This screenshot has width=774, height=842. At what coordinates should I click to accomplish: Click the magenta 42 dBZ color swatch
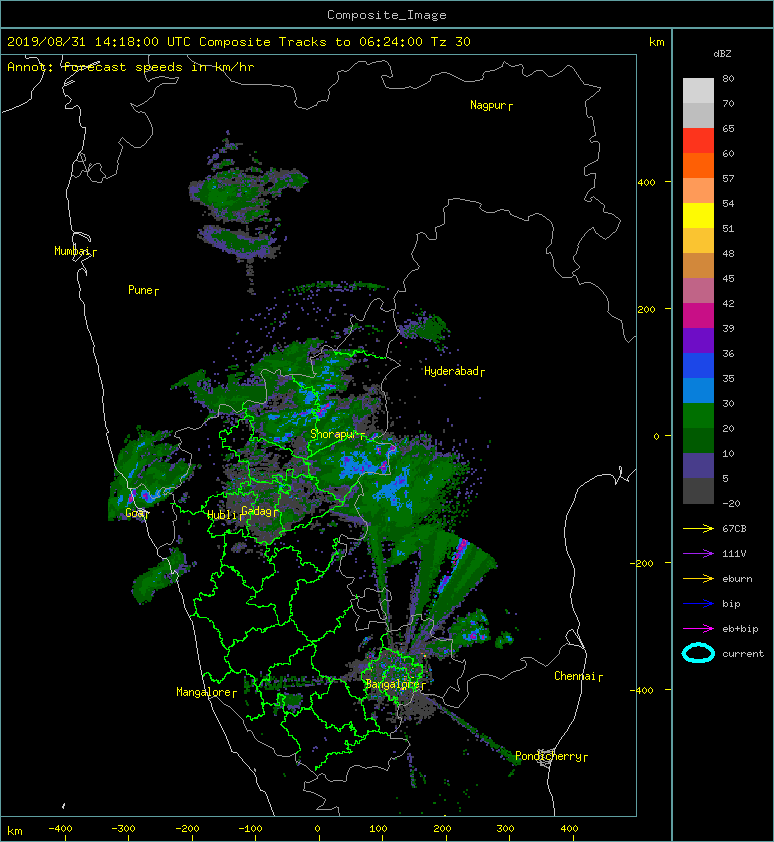[x=698, y=316]
